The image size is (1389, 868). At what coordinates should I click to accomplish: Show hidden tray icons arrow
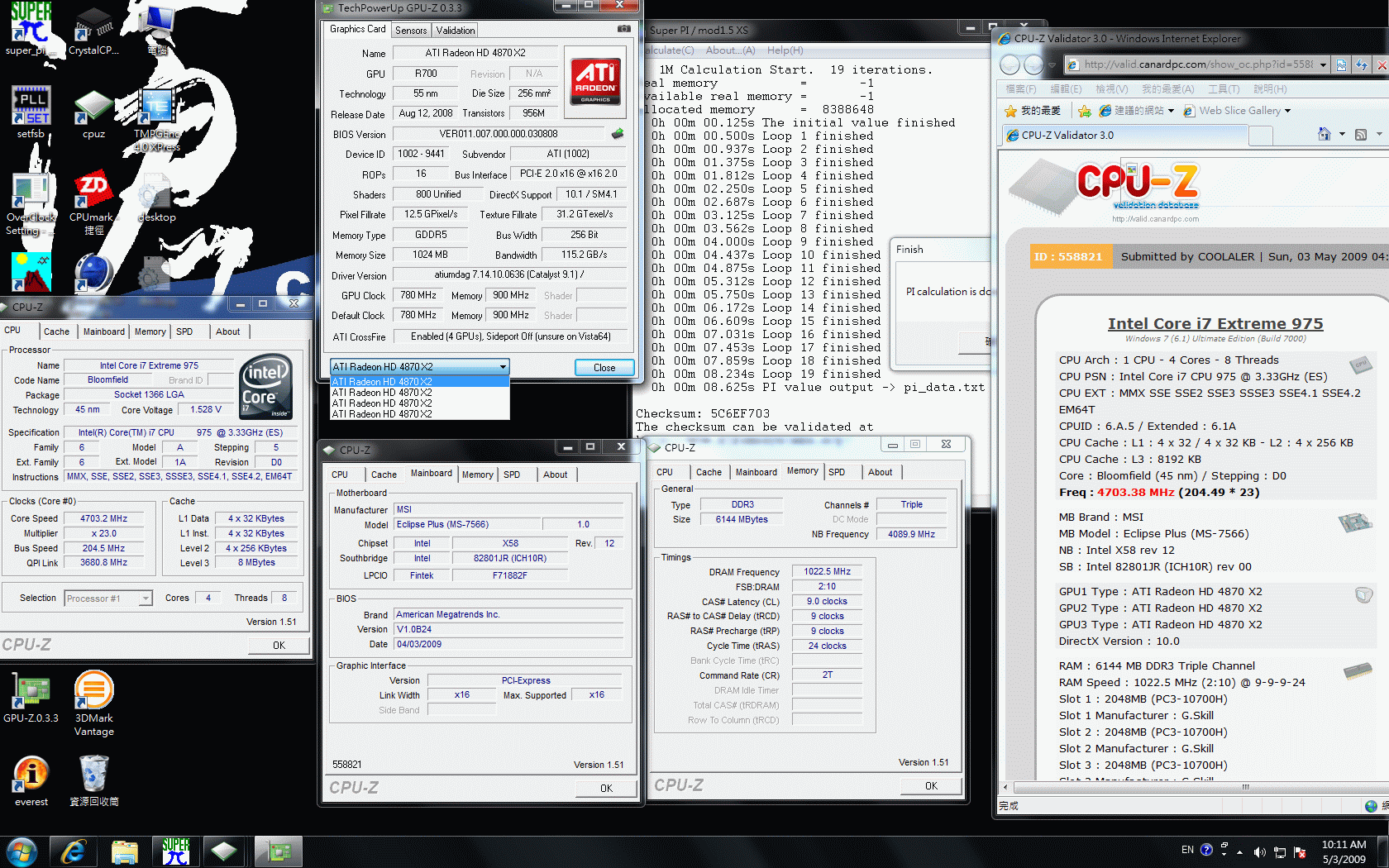click(x=1239, y=851)
